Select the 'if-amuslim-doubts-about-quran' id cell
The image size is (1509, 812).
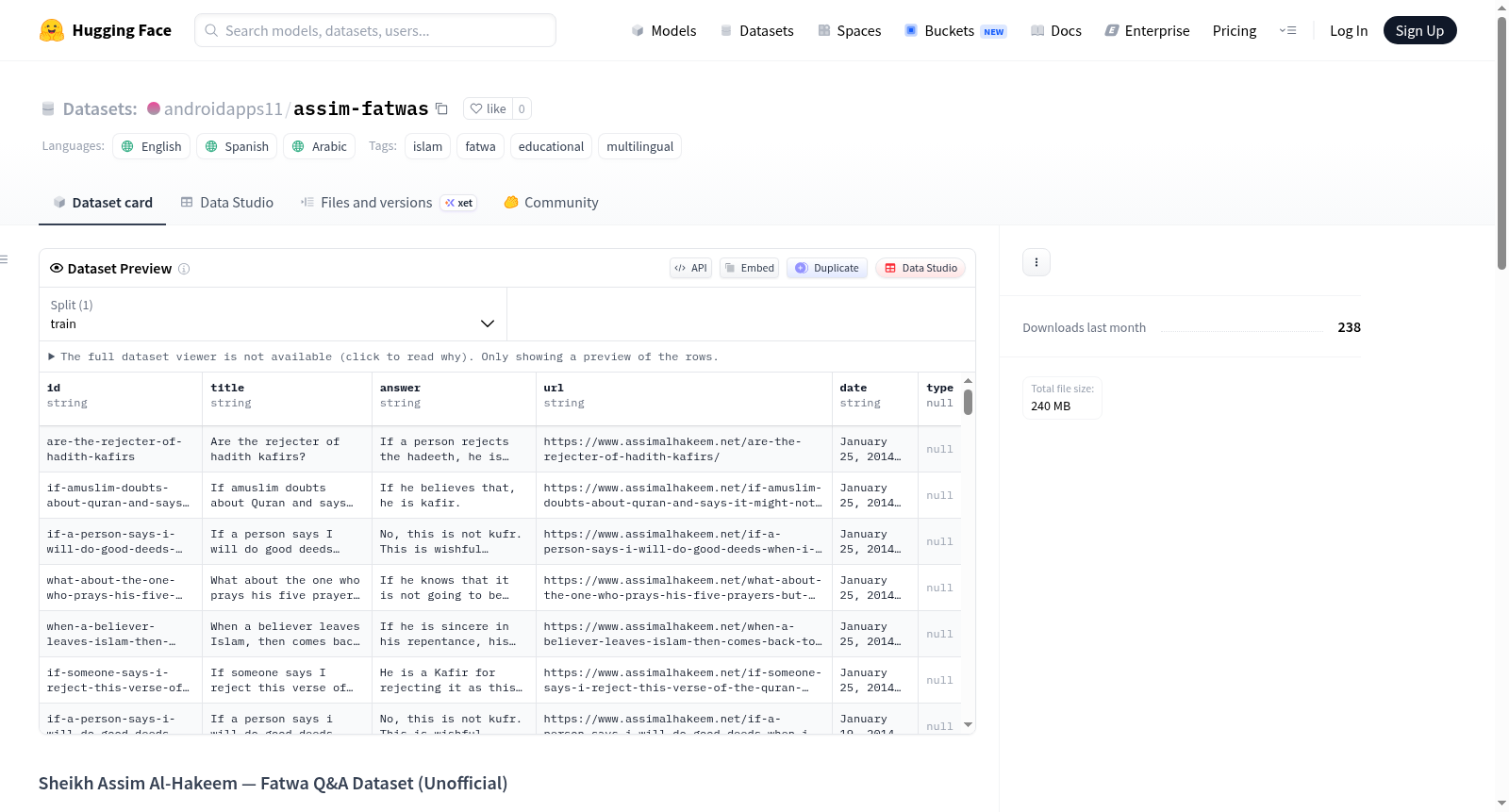tap(121, 495)
